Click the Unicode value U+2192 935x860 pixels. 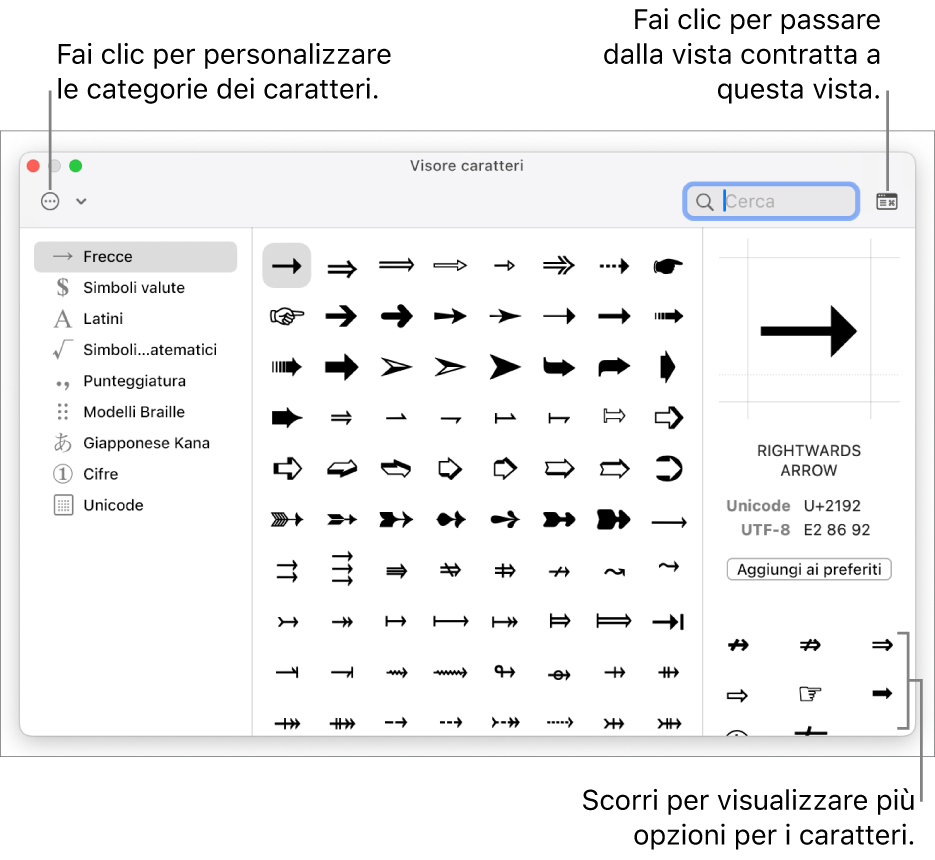(x=832, y=506)
